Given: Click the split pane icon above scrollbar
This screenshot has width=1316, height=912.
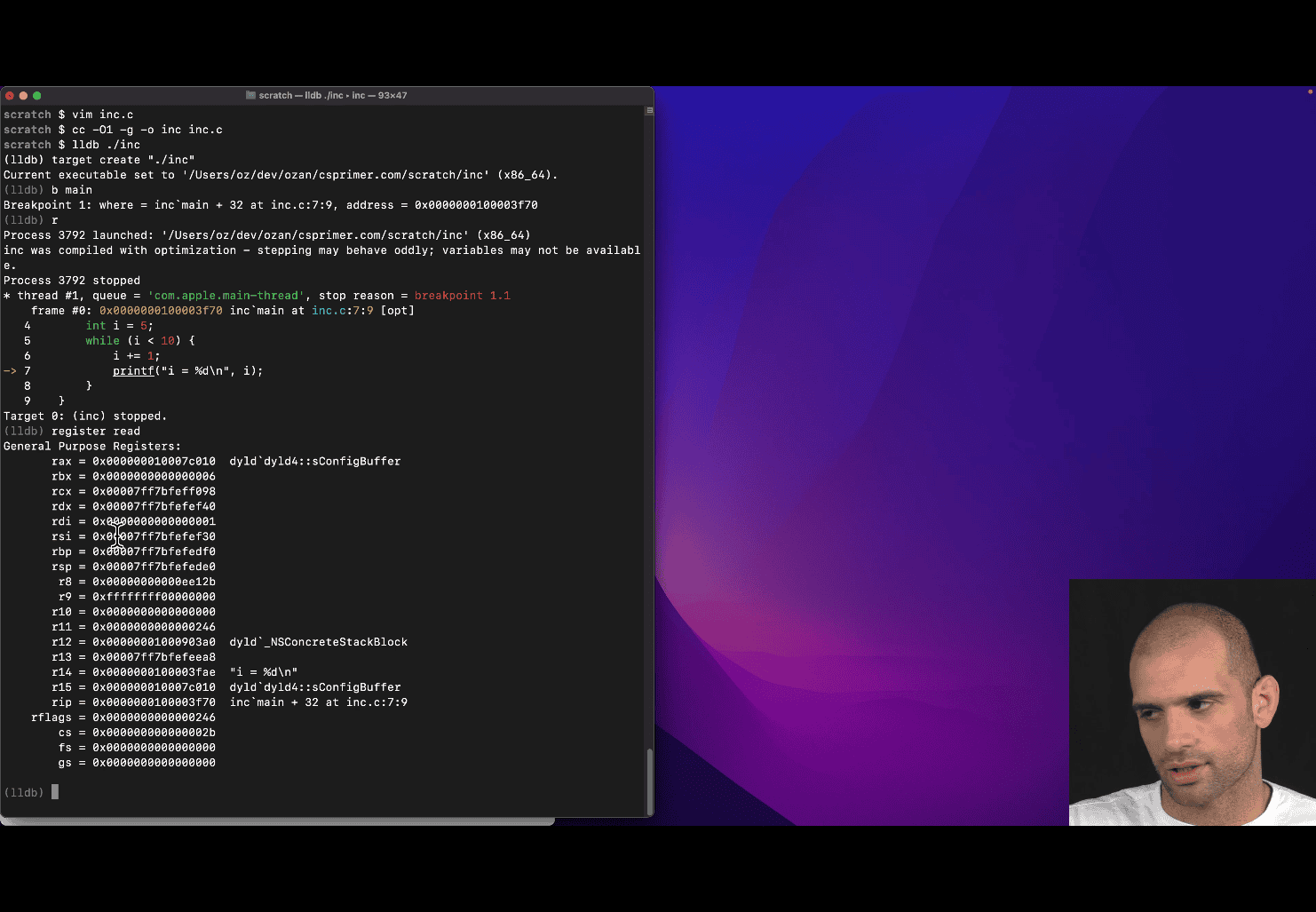Looking at the screenshot, I should pos(649,111).
